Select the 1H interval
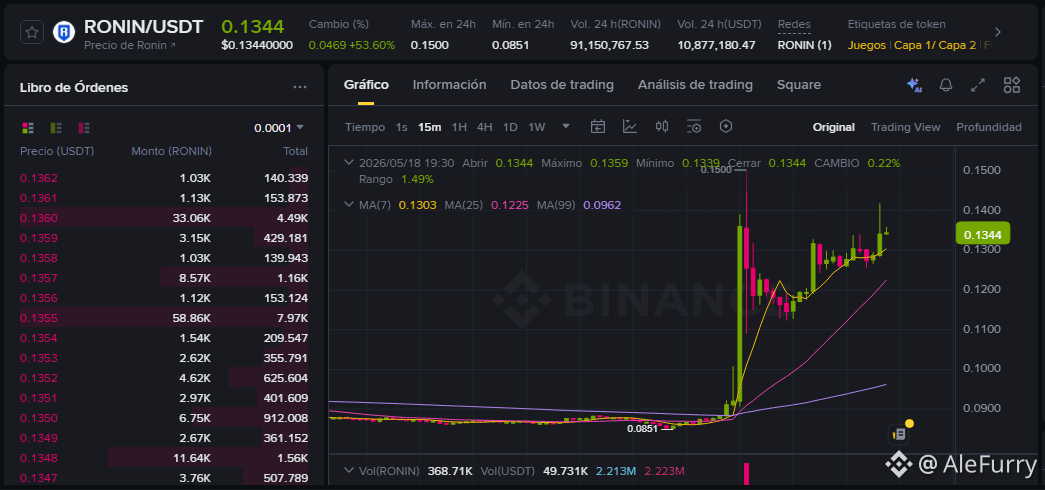Screen dimensions: 1045x490 [x=459, y=127]
